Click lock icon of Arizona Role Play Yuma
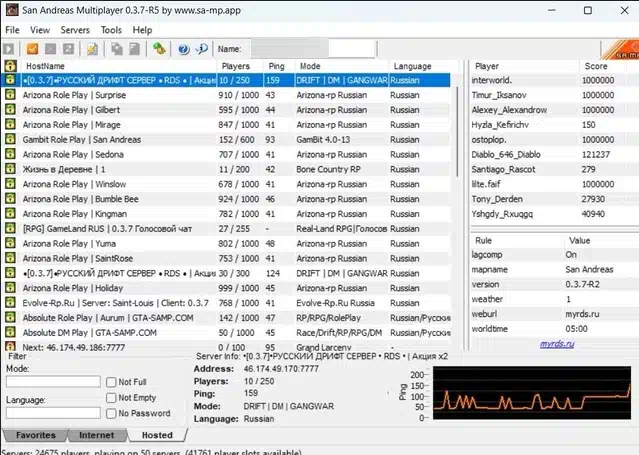The height and width of the screenshot is (455, 639). coord(10,243)
